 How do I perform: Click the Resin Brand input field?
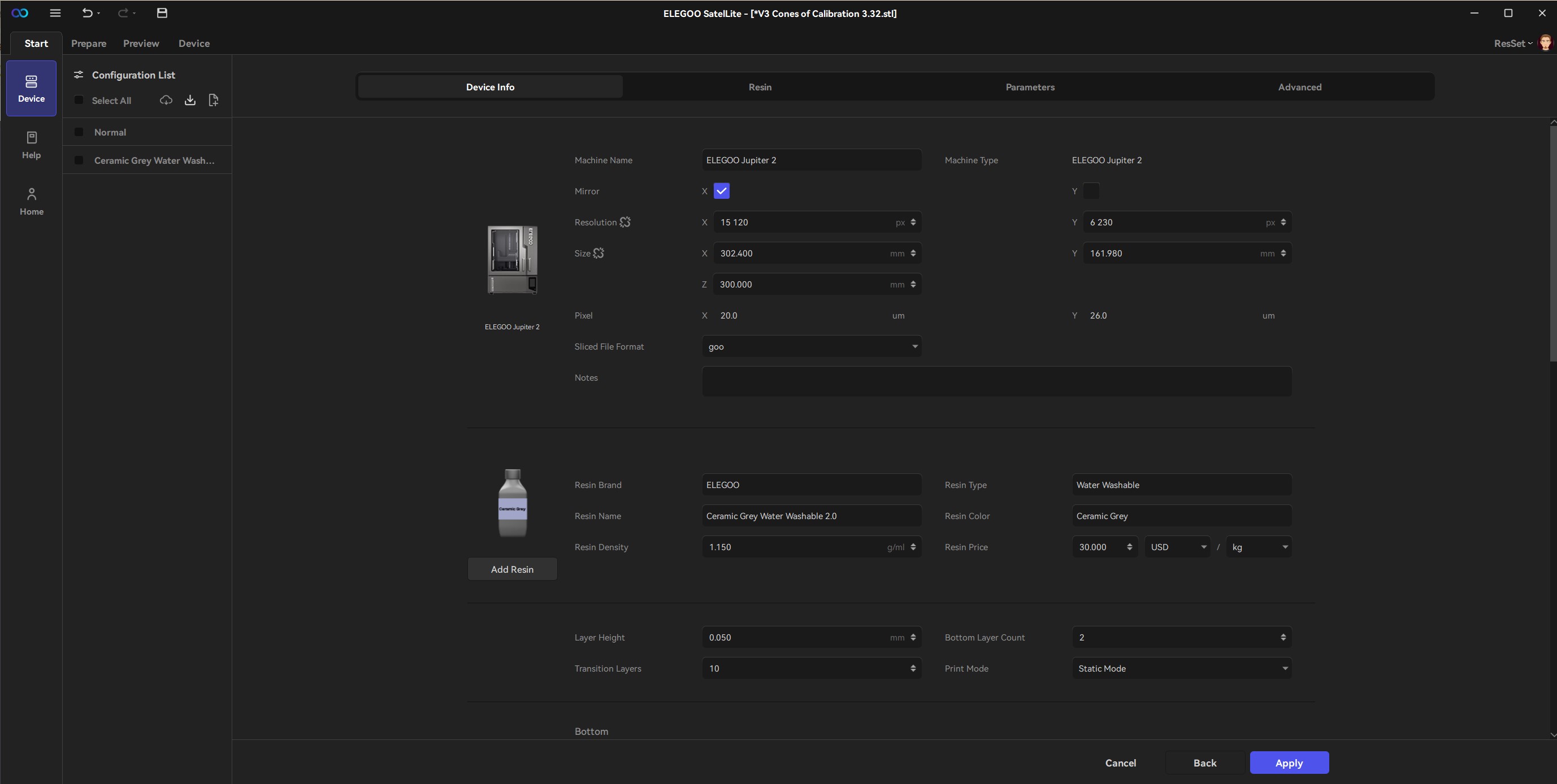[812, 485]
